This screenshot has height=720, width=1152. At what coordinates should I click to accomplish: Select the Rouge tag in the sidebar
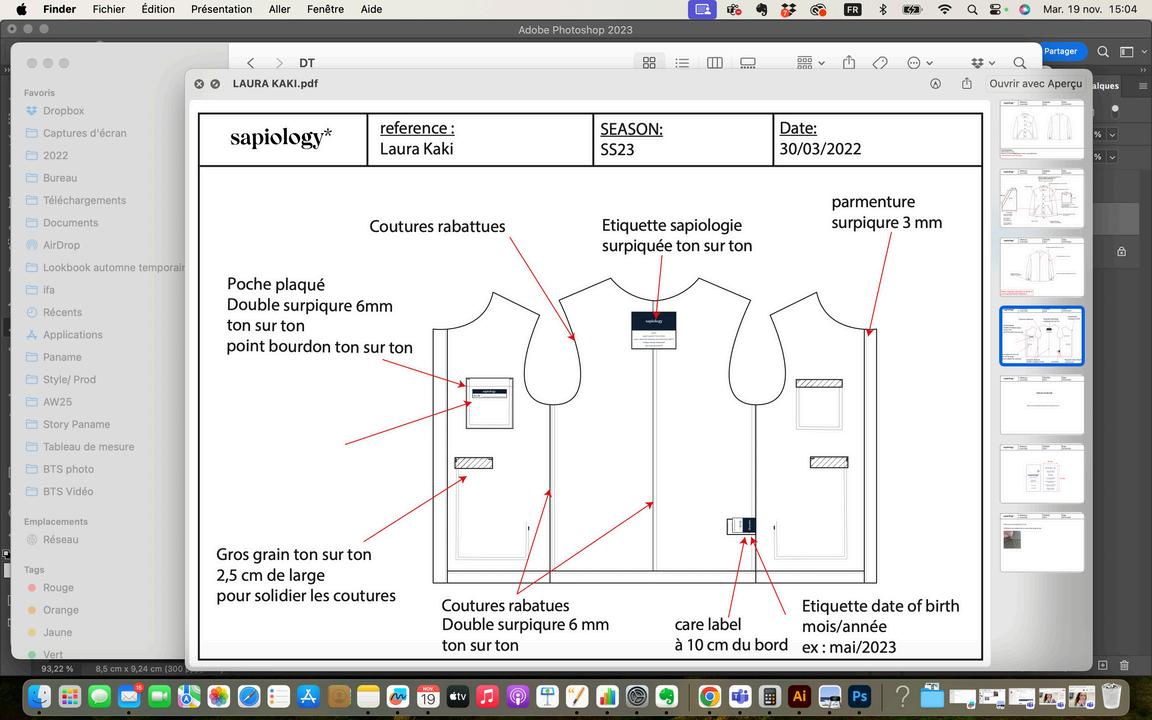tap(58, 588)
